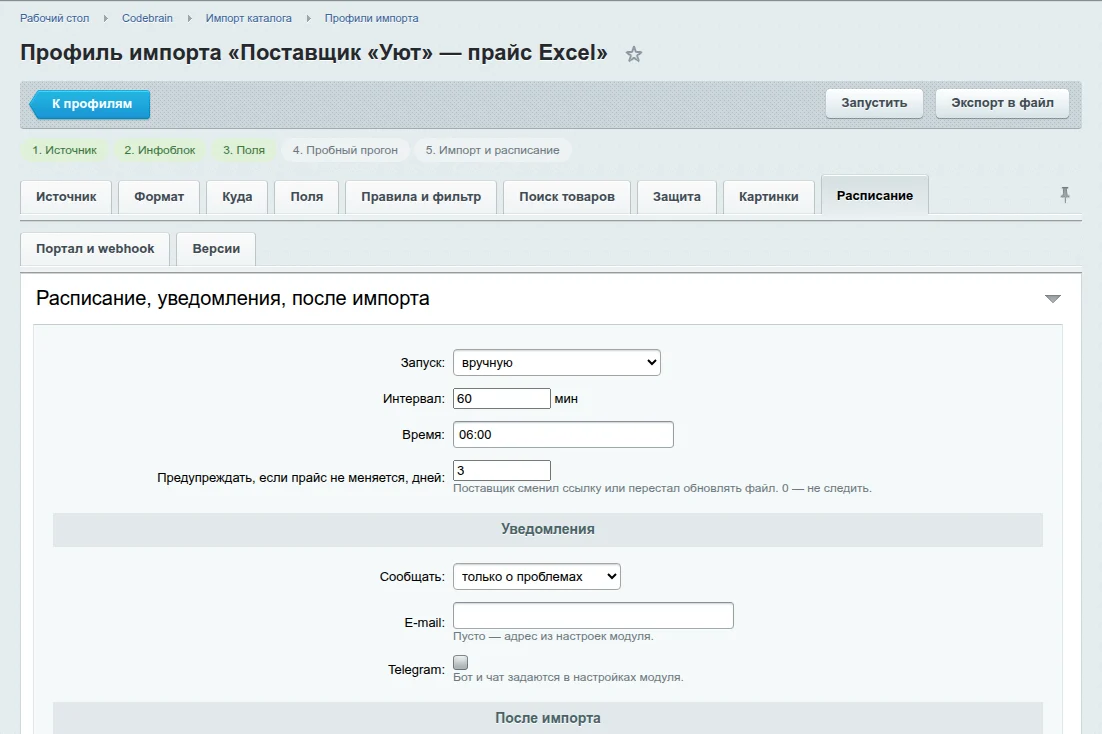Image resolution: width=1102 pixels, height=734 pixels.
Task: Follow the Импорт каталога breadcrumb
Action: (x=249, y=18)
